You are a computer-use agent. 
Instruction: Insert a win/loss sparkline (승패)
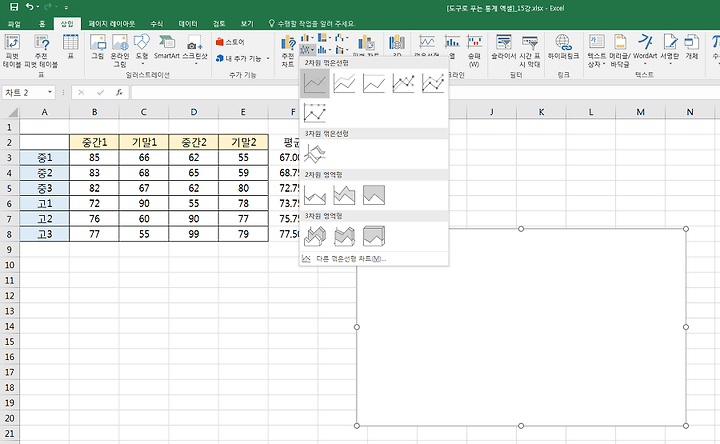[474, 51]
